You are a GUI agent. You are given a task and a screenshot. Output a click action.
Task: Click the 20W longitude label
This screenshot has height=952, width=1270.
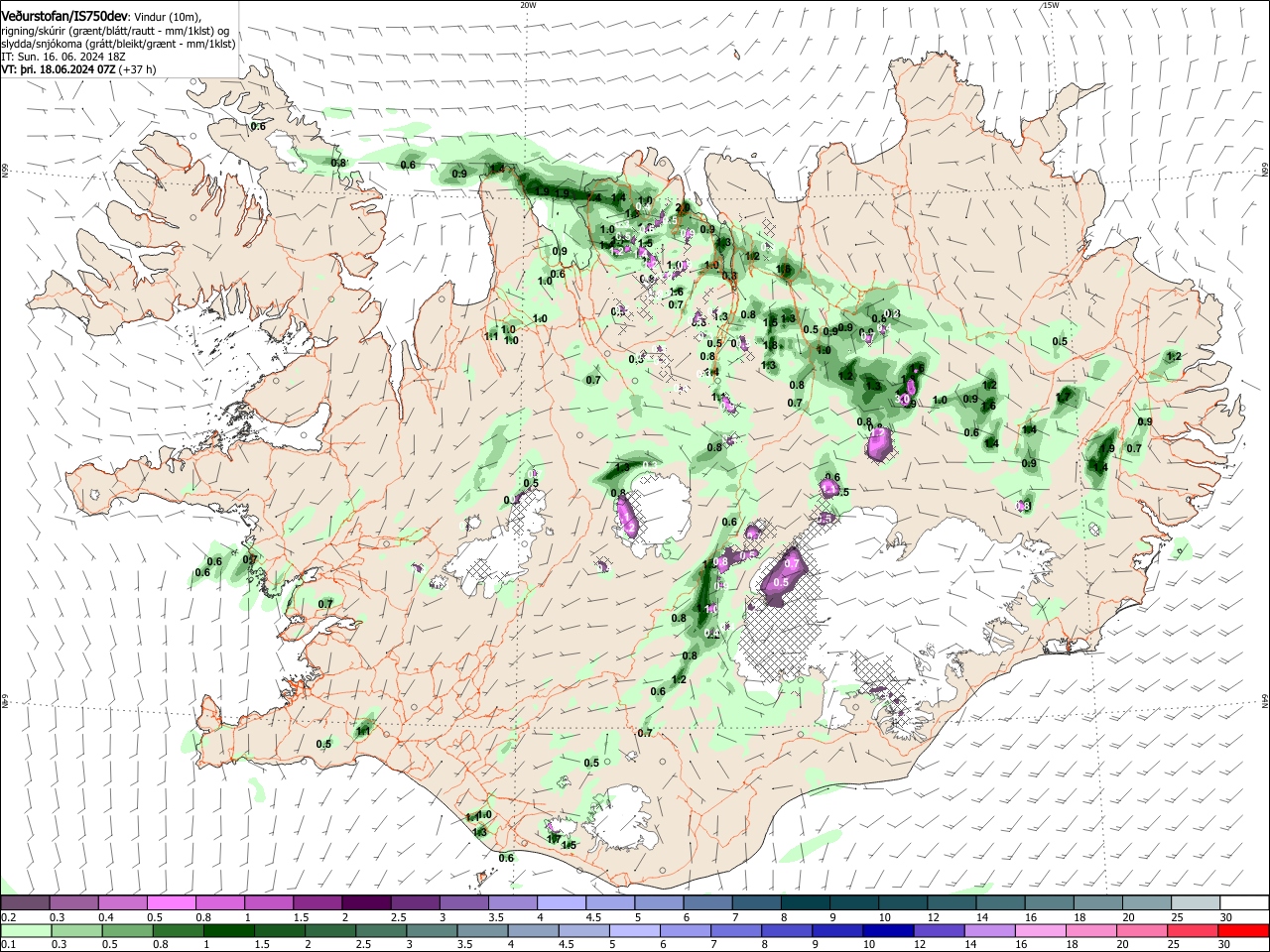click(x=528, y=5)
